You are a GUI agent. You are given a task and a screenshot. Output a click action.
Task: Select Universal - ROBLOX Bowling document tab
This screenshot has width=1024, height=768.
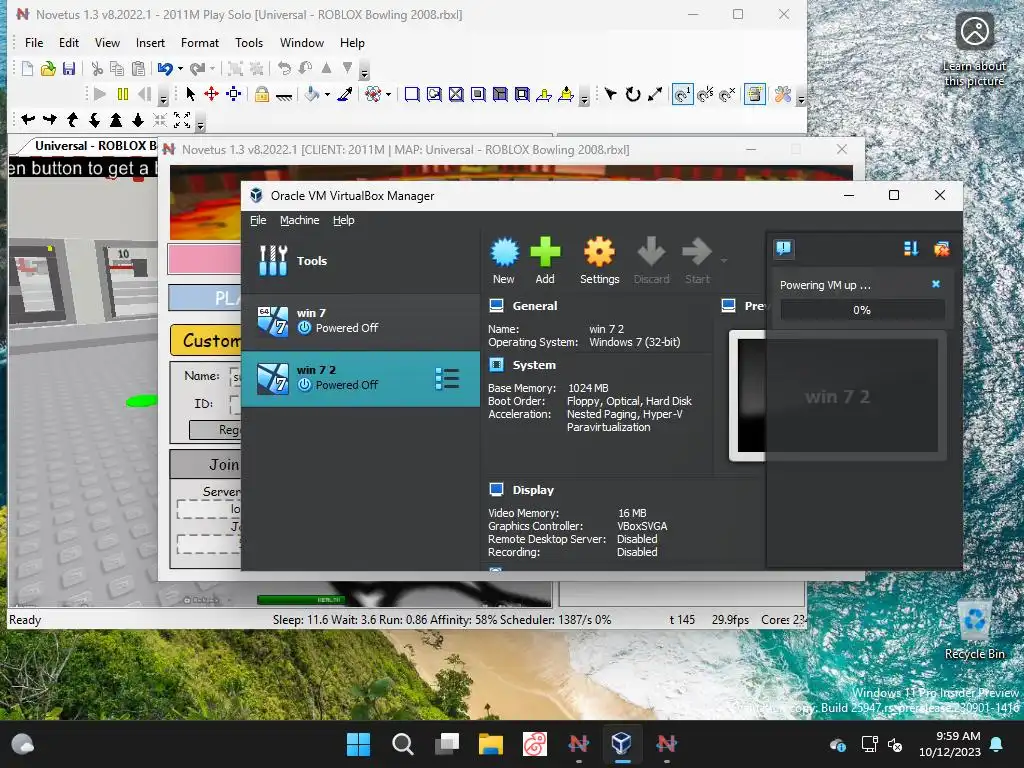click(x=91, y=146)
